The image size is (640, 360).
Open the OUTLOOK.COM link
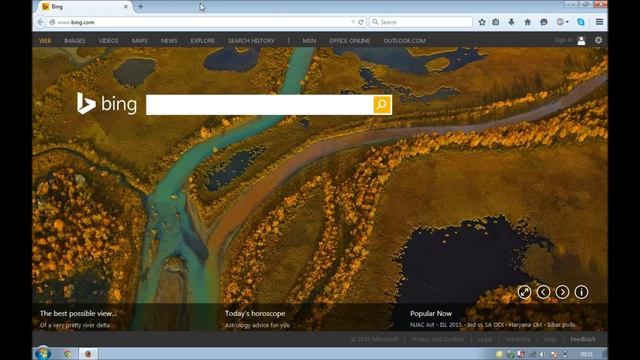point(404,41)
